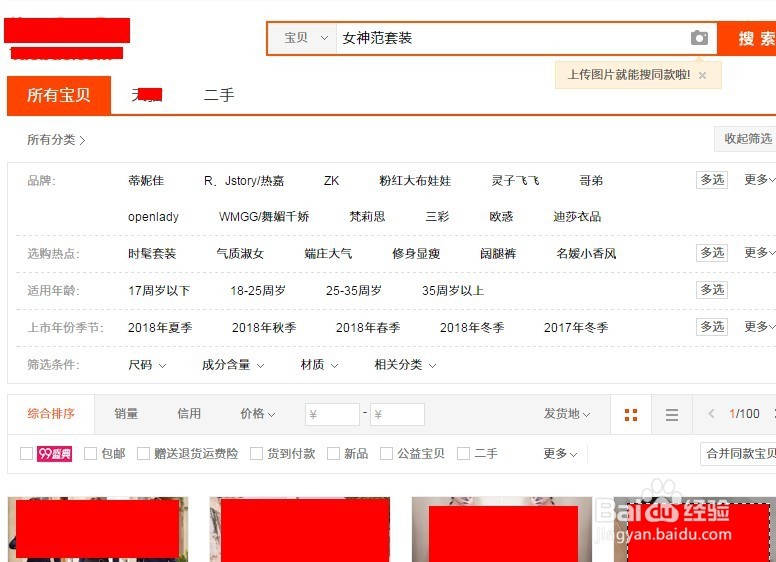Image resolution: width=776 pixels, height=562 pixels.
Task: Expand the 发货地 dropdown
Action: tap(567, 414)
